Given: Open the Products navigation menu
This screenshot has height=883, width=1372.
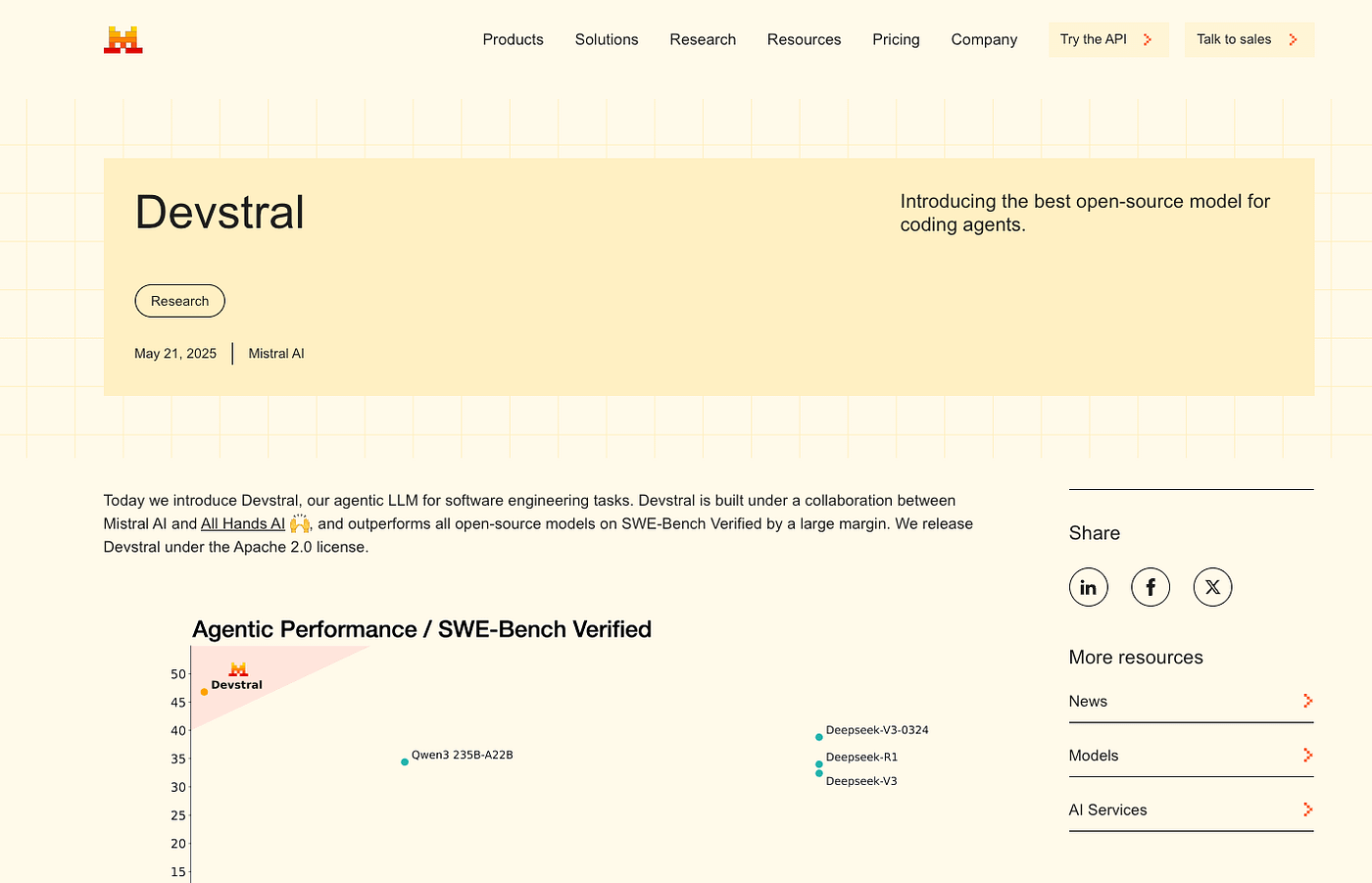Looking at the screenshot, I should [x=513, y=39].
